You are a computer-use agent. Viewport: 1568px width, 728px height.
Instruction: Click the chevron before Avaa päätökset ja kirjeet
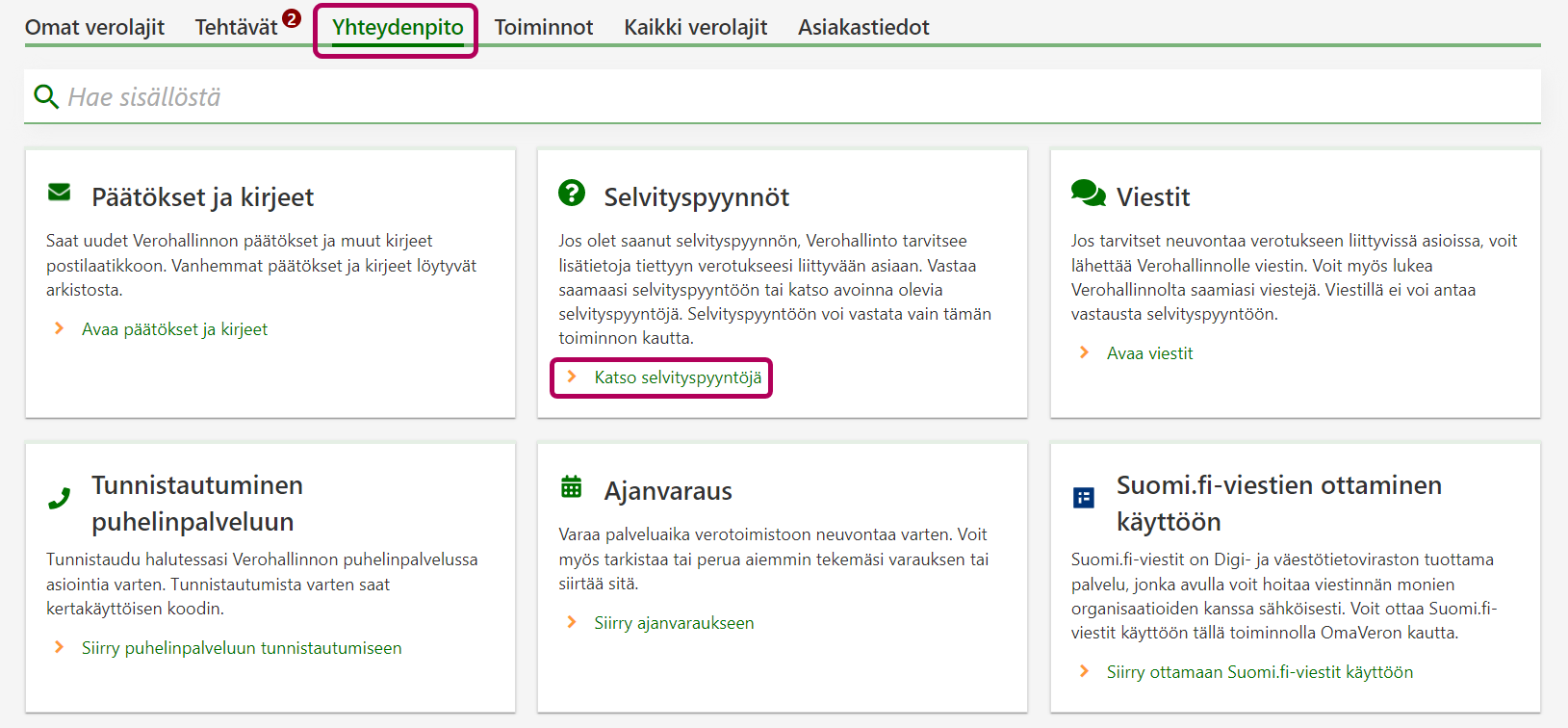[x=60, y=328]
